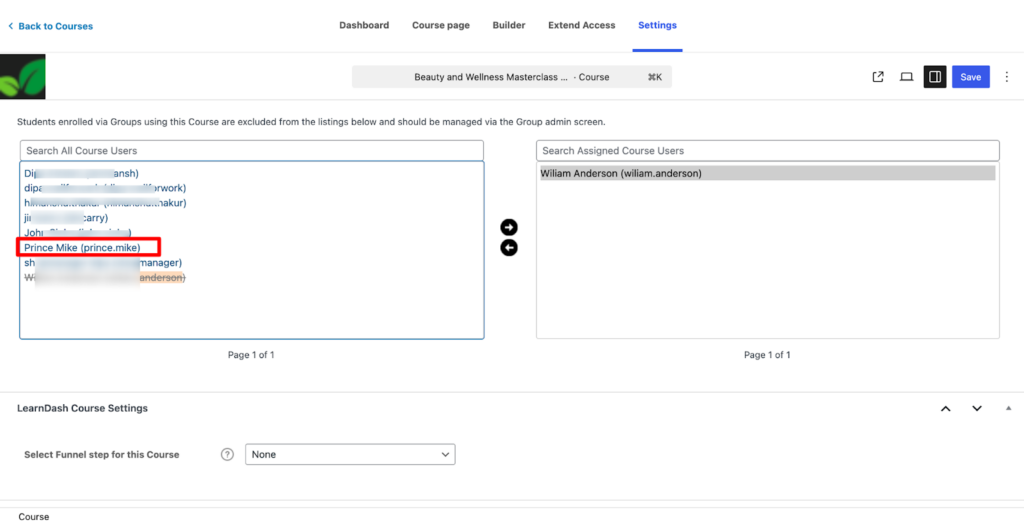Select the user ending with 'ansh)'

[x=82, y=174]
